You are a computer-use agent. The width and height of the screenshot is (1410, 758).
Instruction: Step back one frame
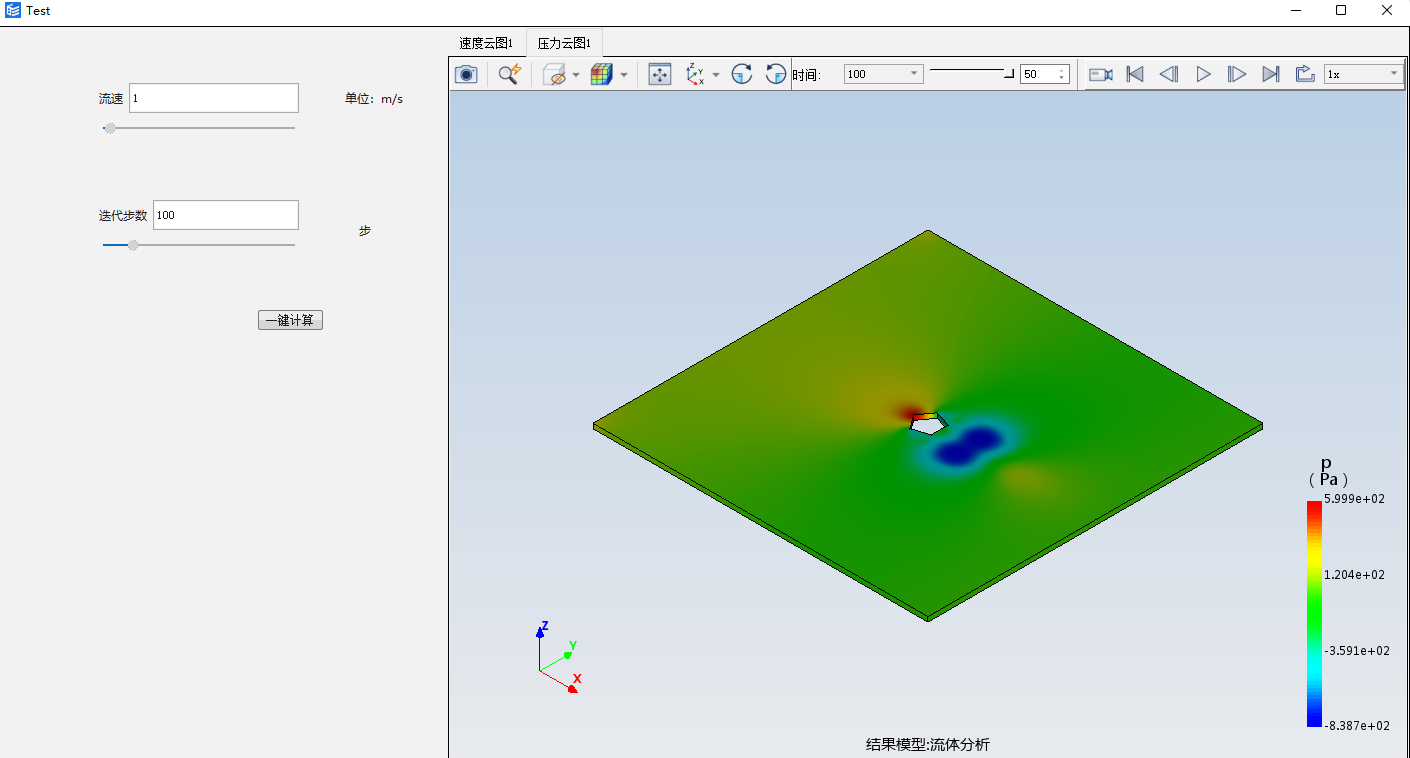pyautogui.click(x=1169, y=74)
